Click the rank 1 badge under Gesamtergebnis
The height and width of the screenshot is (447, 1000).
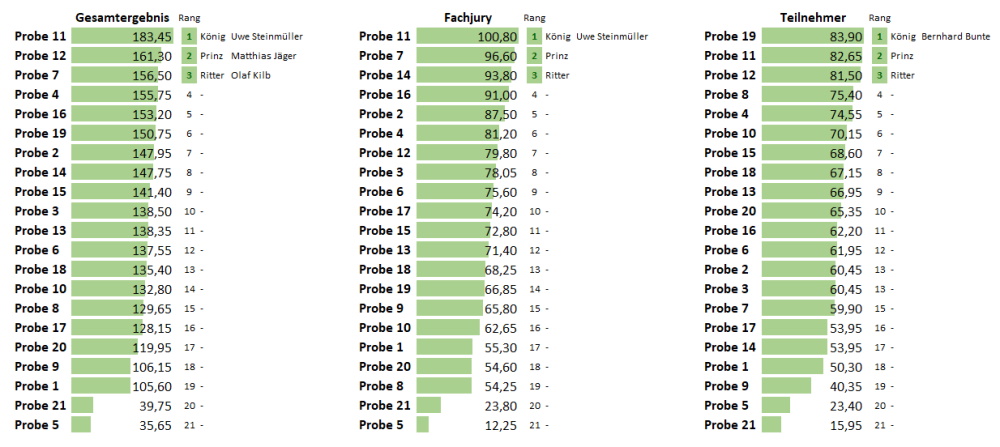coord(186,36)
